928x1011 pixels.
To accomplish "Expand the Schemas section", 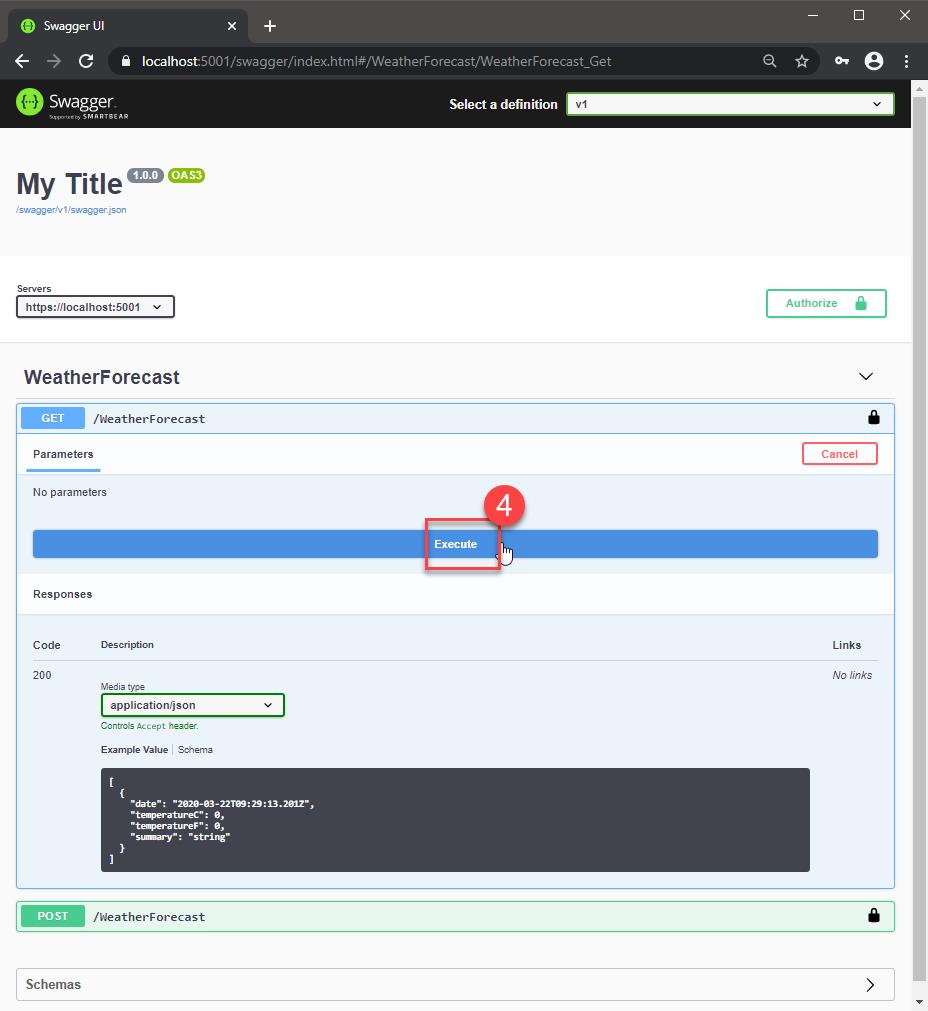I will pos(869,985).
